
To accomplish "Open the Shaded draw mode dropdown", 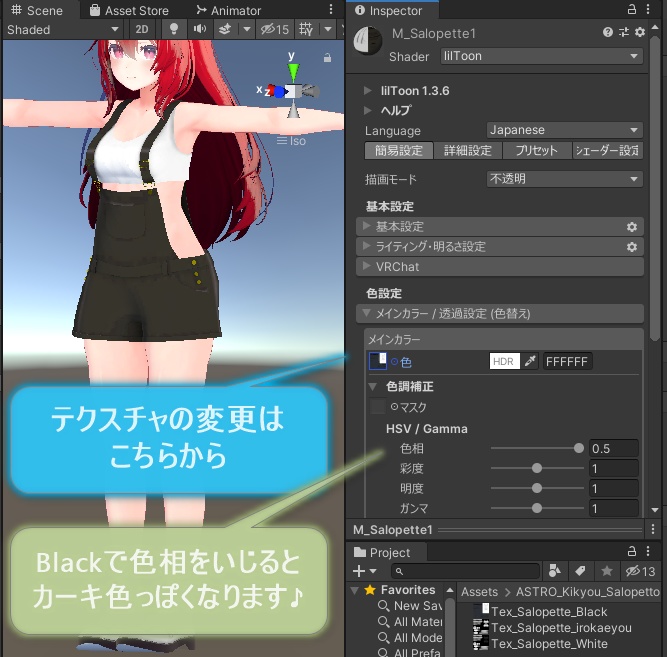I will click(x=63, y=29).
